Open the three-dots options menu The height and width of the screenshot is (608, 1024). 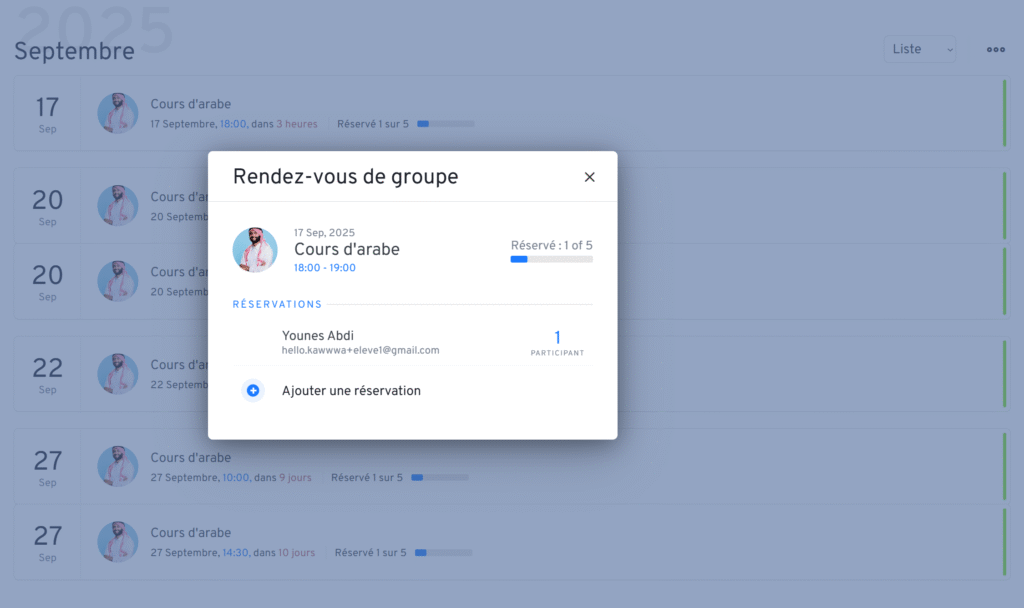(995, 50)
